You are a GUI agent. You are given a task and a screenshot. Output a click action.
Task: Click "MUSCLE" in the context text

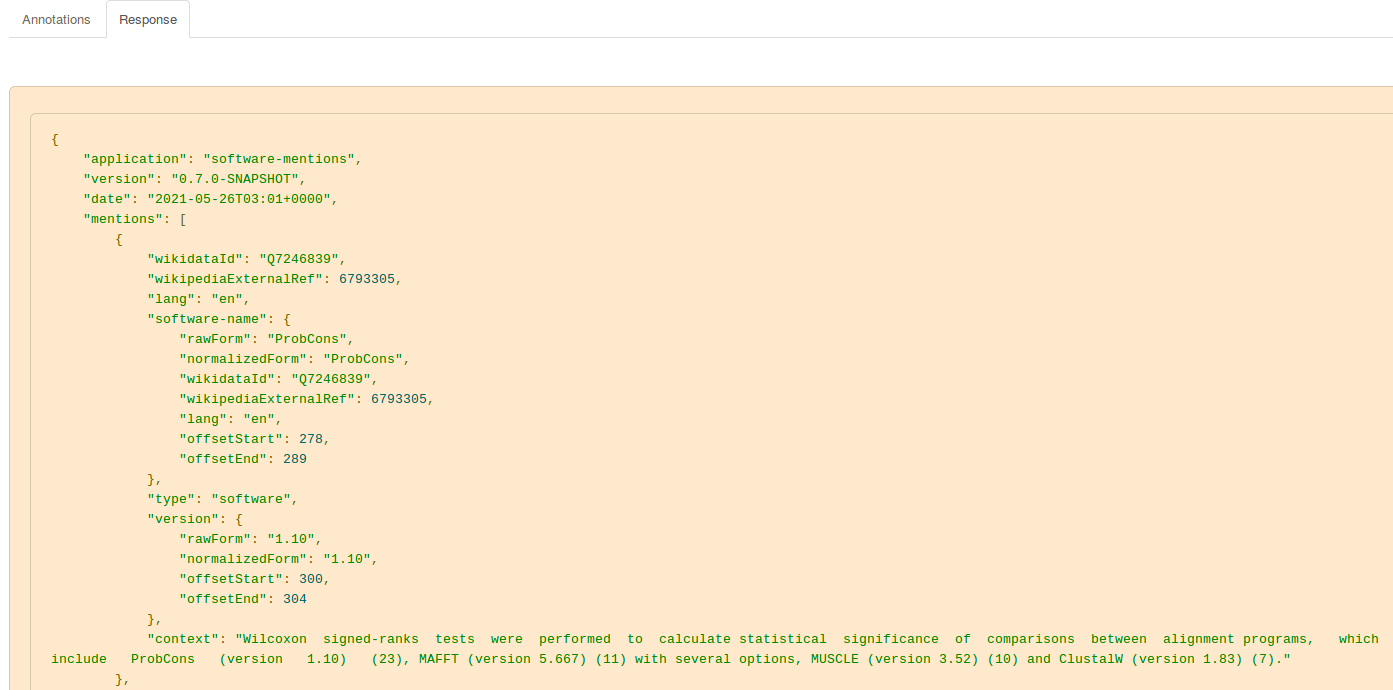[835, 659]
